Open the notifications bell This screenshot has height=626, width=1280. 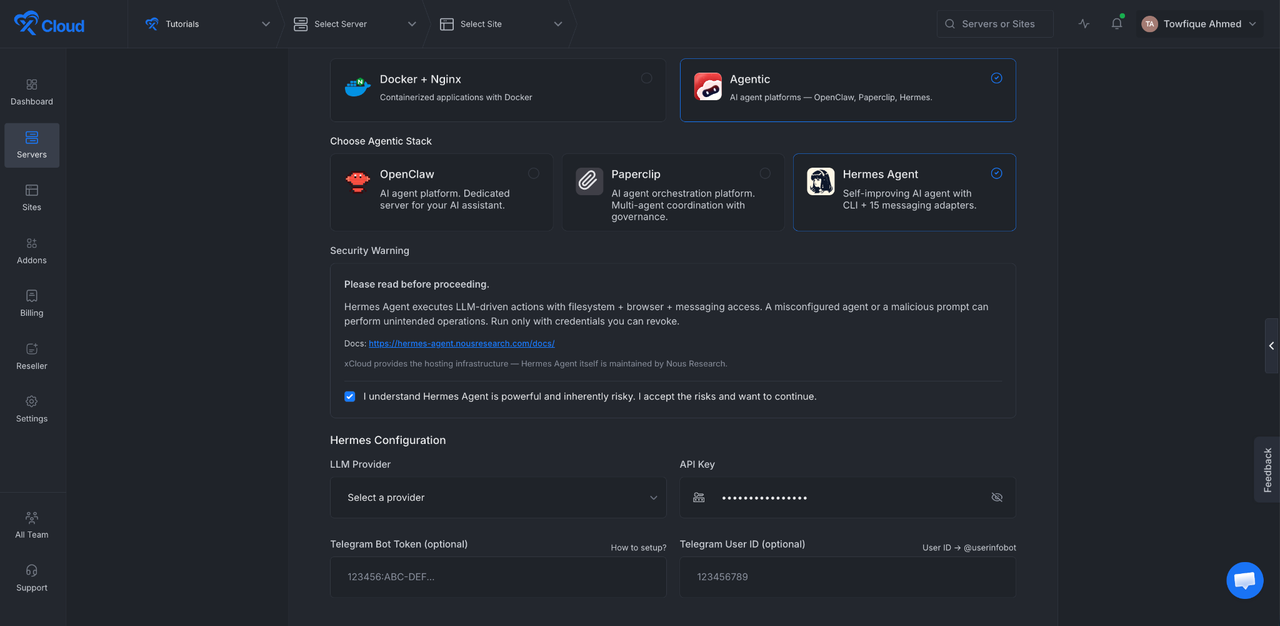[x=1117, y=24]
